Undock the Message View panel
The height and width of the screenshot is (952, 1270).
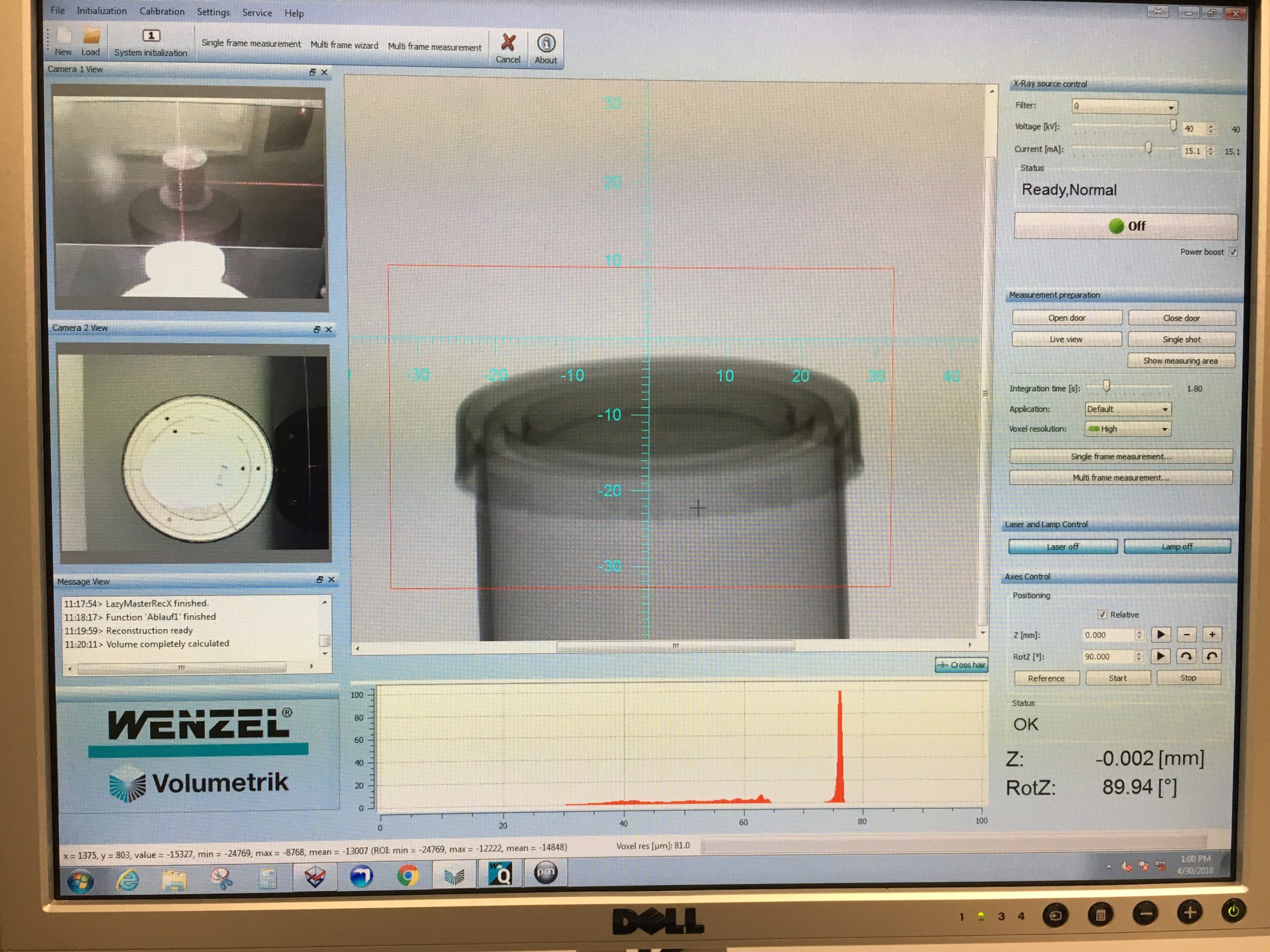pyautogui.click(x=320, y=580)
